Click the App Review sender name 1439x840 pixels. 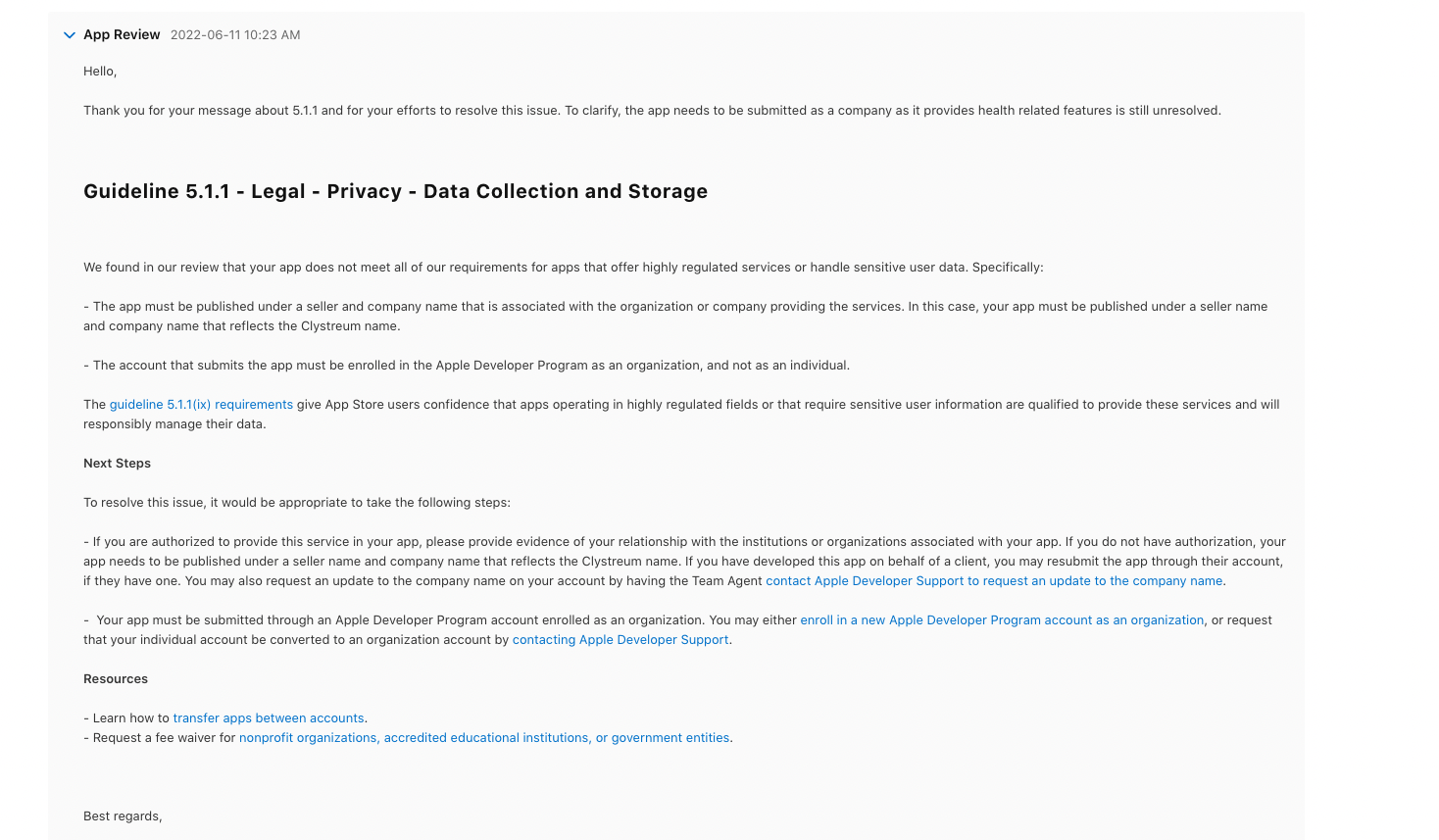click(122, 34)
